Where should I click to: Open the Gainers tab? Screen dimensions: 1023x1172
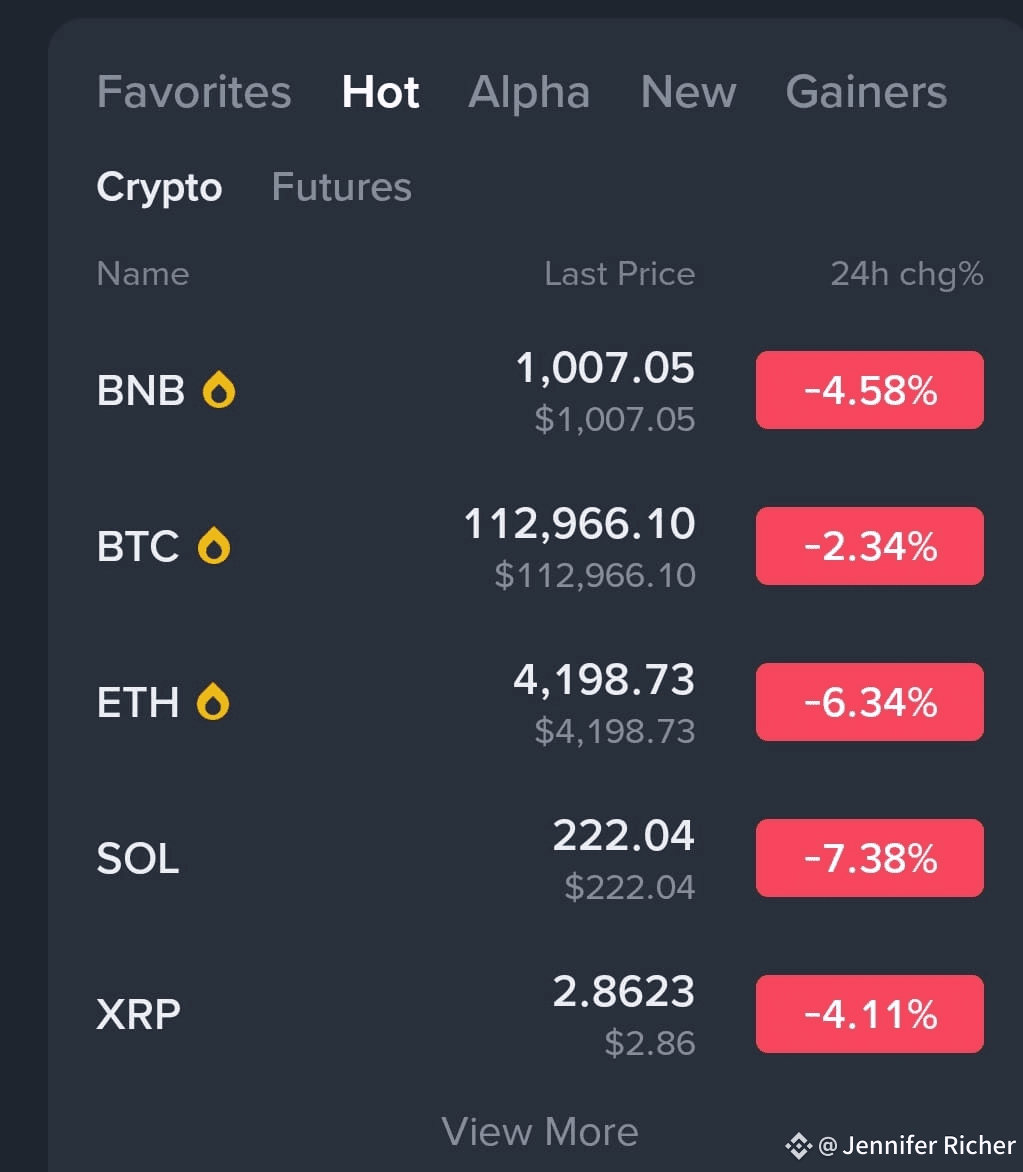[x=866, y=92]
